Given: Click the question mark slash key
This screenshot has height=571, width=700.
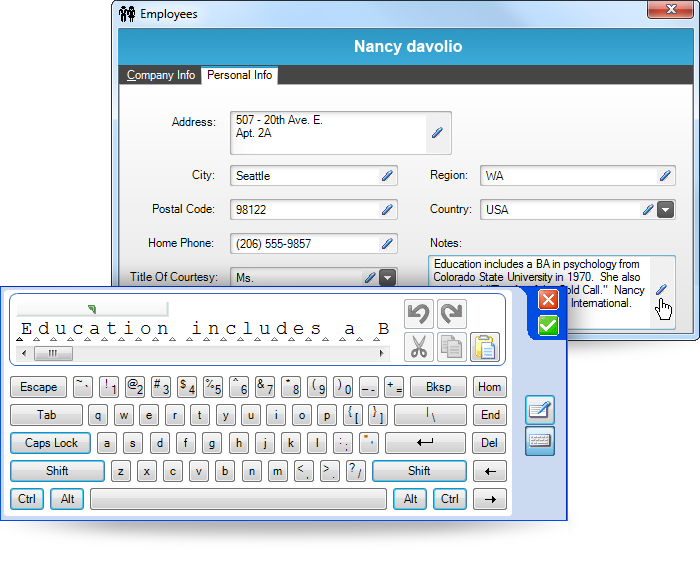Looking at the screenshot, I should 355,471.
